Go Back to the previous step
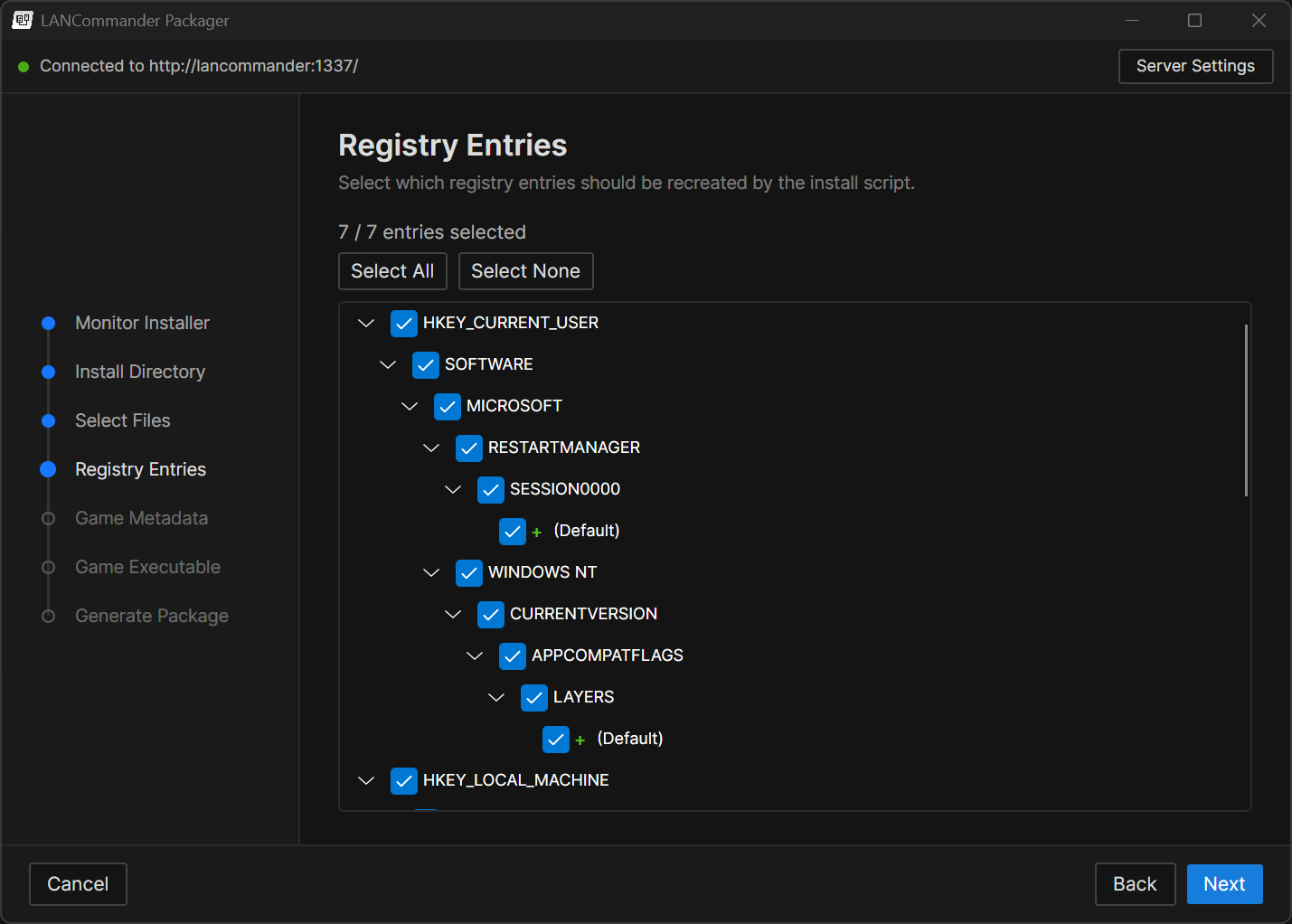This screenshot has width=1292, height=924. point(1135,884)
